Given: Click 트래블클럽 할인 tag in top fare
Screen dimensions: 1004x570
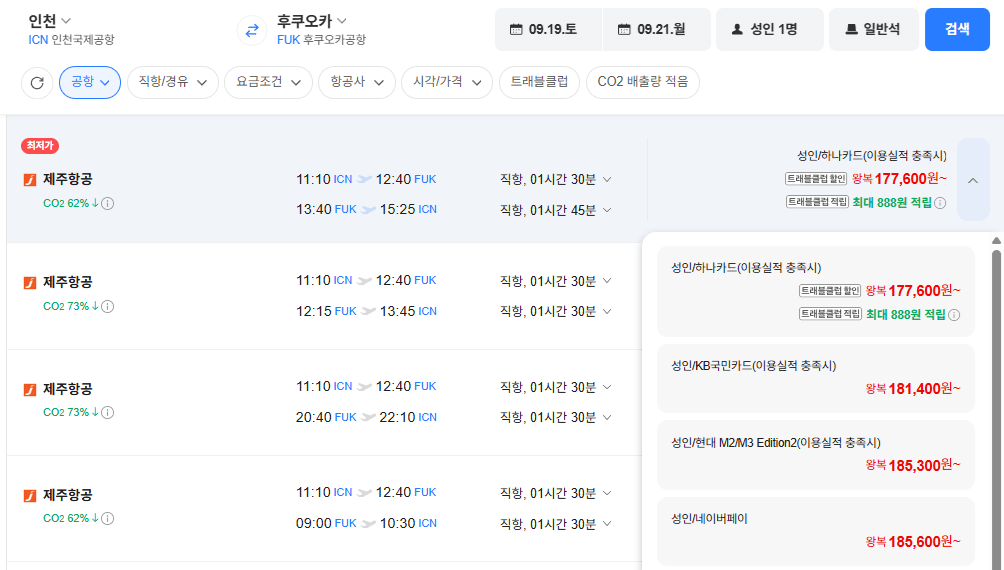Looking at the screenshot, I should point(816,179).
